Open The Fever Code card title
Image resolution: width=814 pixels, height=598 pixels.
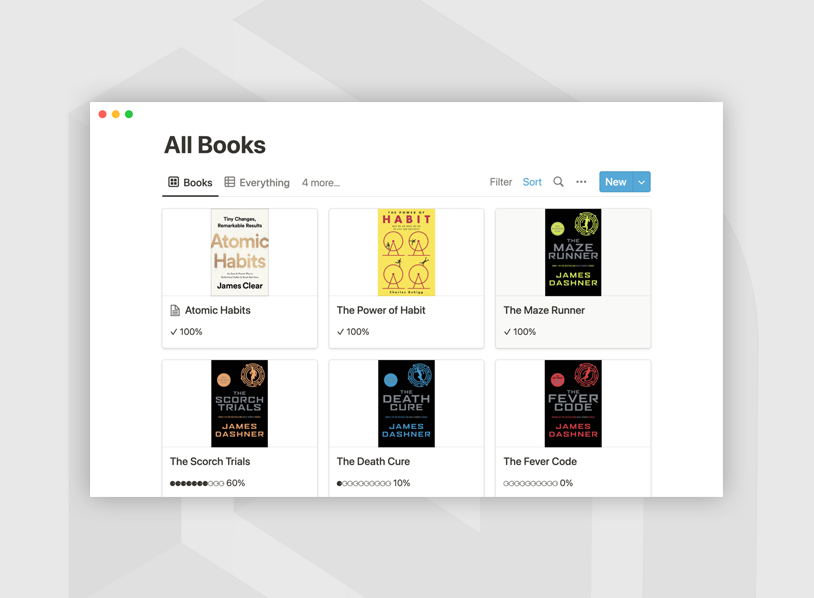coord(540,461)
